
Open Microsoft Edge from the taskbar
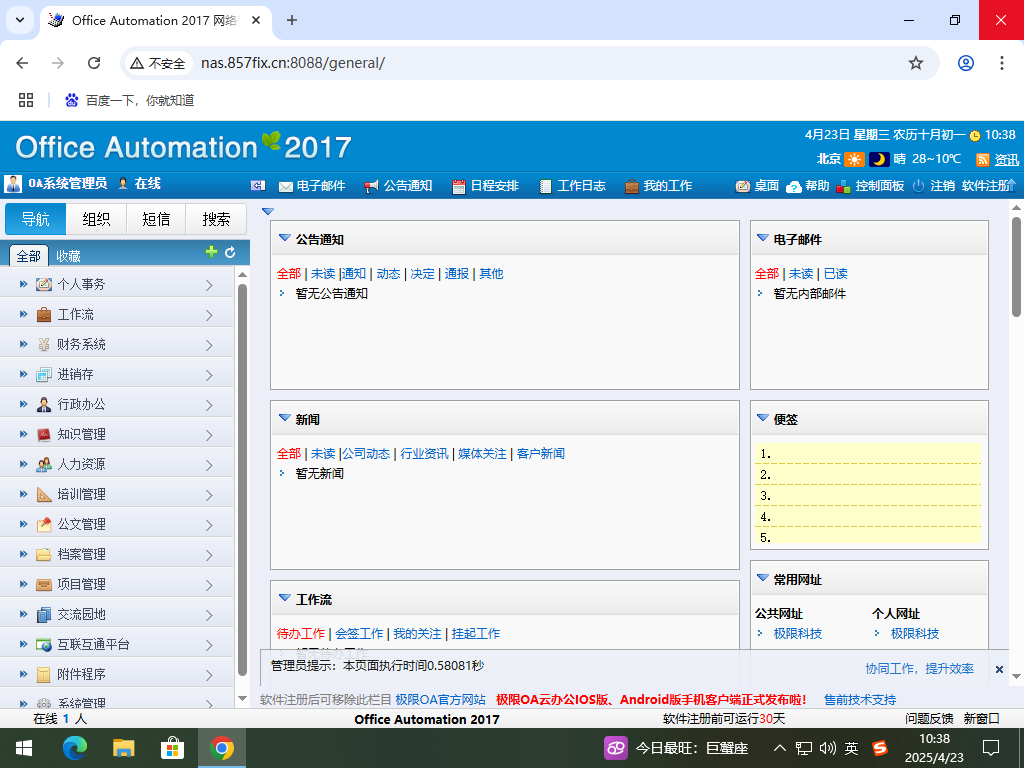coord(75,748)
